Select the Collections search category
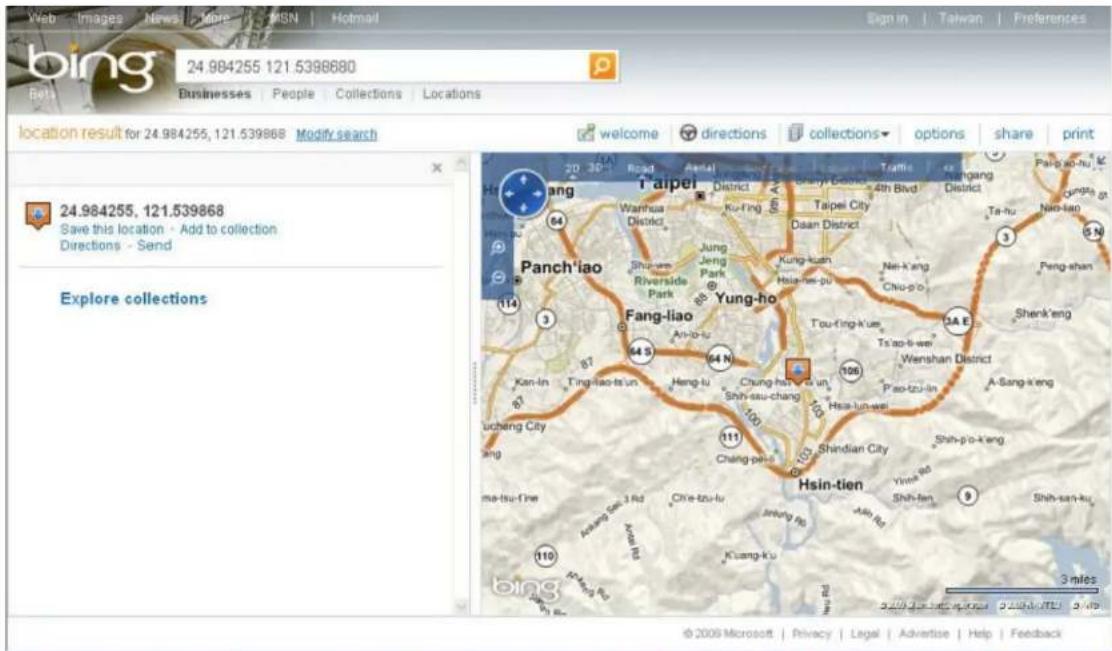This screenshot has height=651, width=1112. point(368,94)
